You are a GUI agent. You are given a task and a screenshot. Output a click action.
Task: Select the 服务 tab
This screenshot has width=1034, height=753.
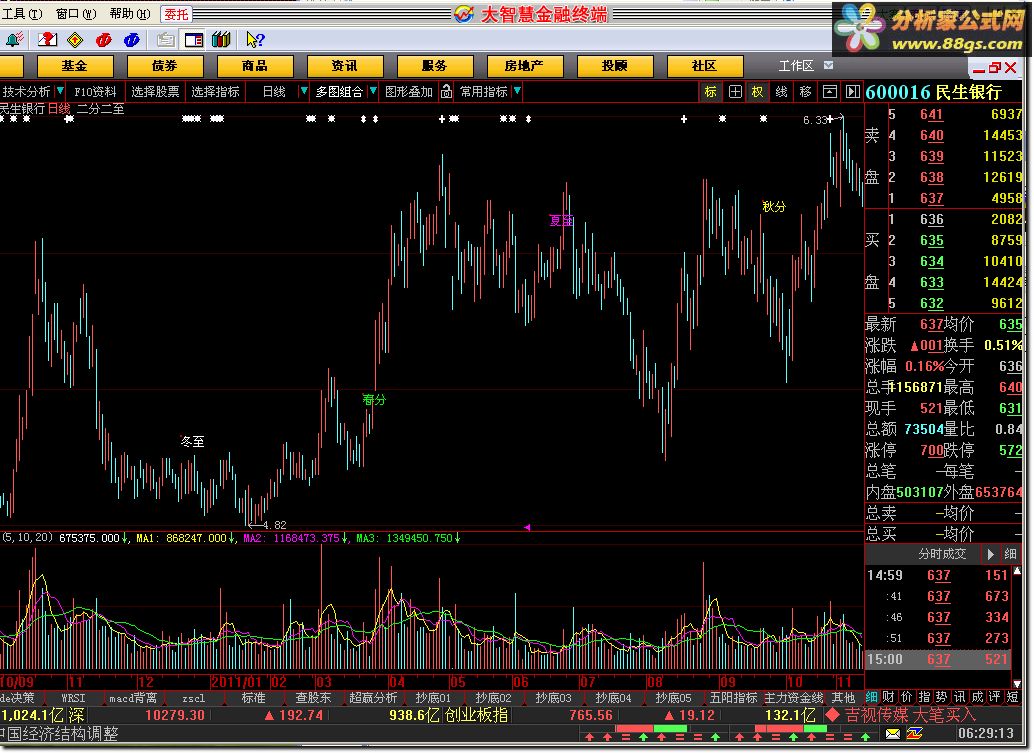435,66
